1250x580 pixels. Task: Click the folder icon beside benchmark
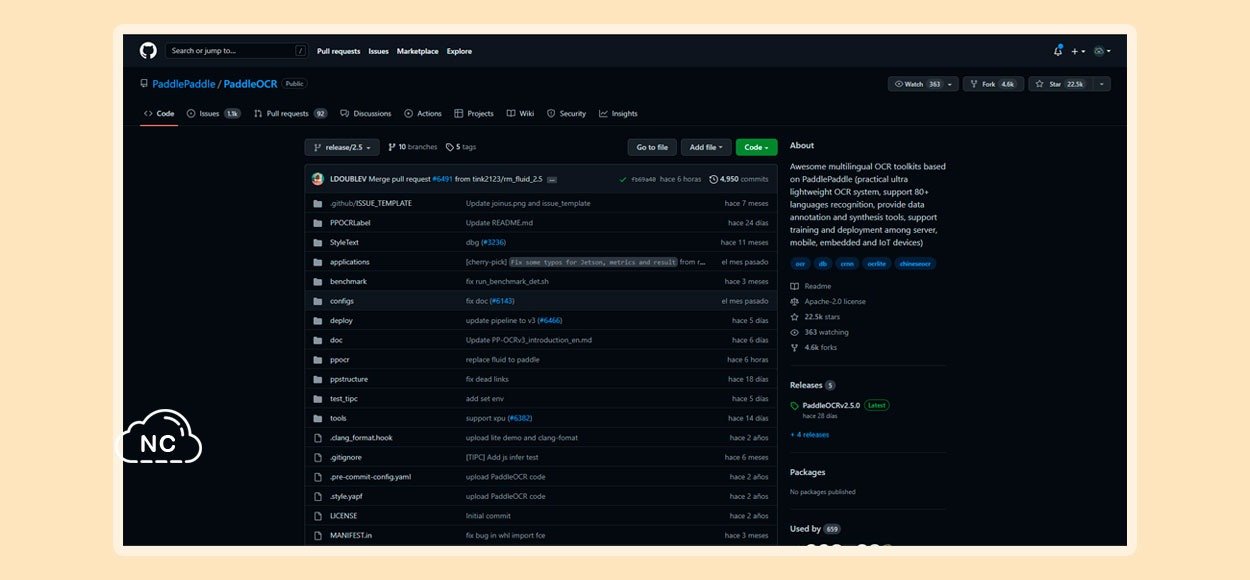[x=317, y=281]
